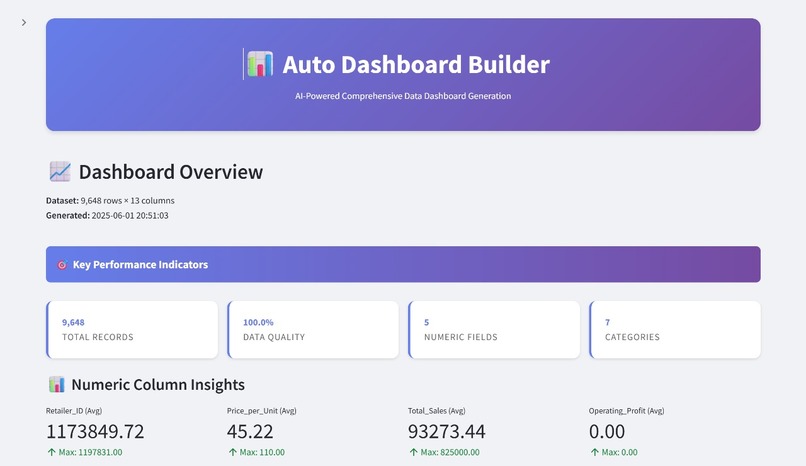Select the Total Records card
The height and width of the screenshot is (466, 806).
coord(132,330)
